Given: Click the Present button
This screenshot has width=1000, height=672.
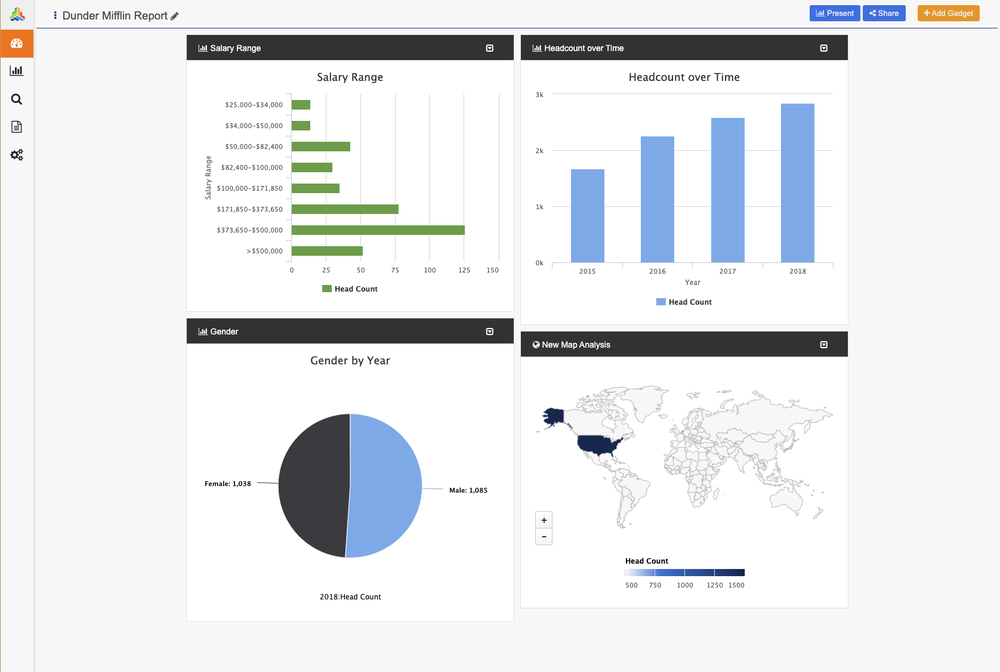Looking at the screenshot, I should 835,13.
